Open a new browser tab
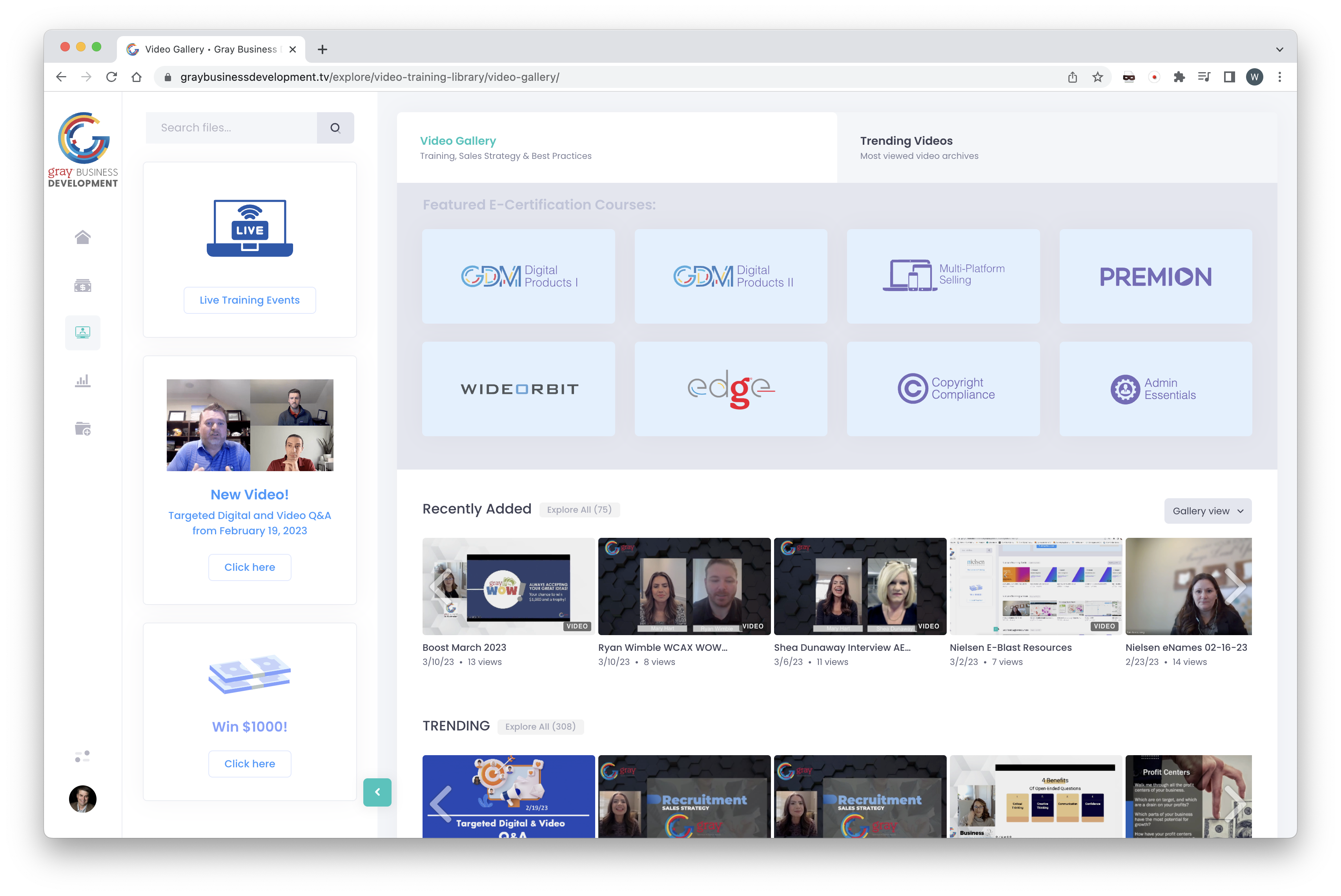Viewport: 1341px width, 896px height. [x=322, y=50]
